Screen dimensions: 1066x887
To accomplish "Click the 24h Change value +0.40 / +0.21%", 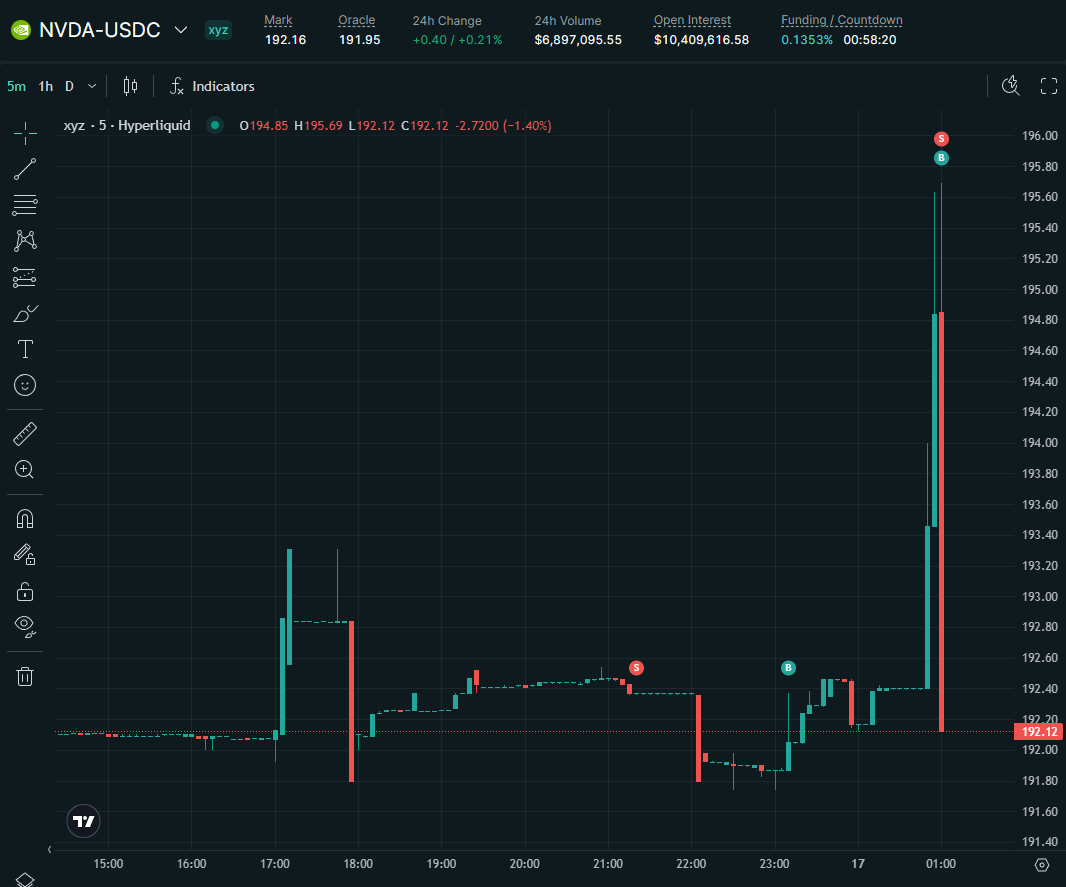I will (x=458, y=40).
